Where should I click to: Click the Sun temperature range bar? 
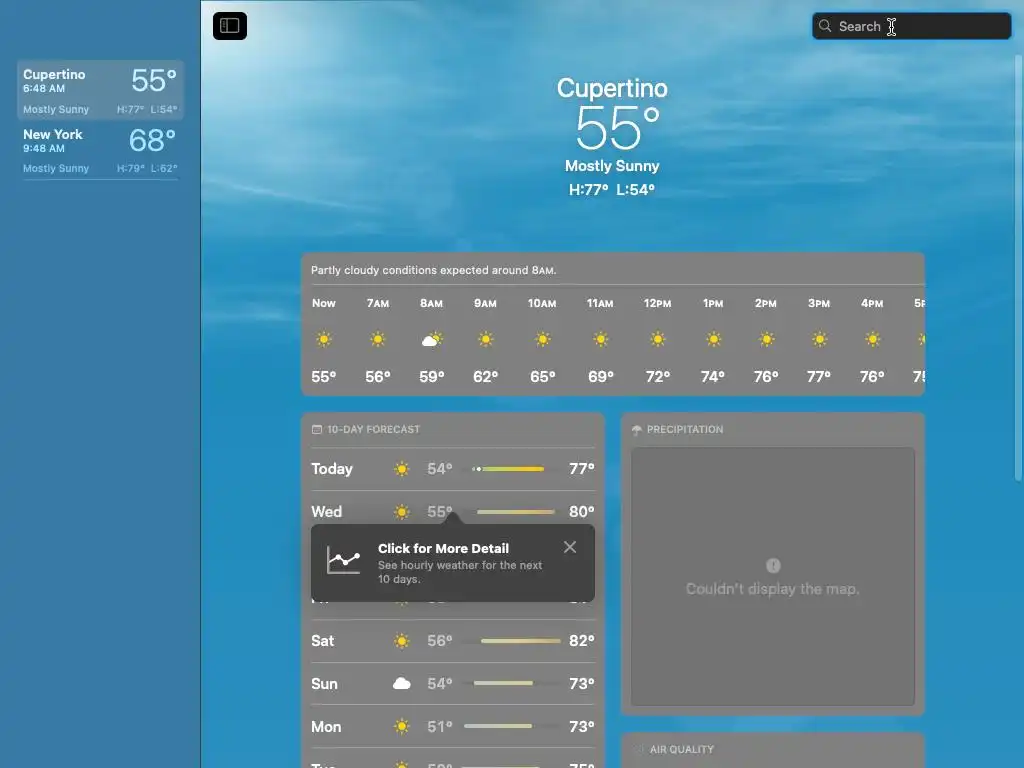503,683
